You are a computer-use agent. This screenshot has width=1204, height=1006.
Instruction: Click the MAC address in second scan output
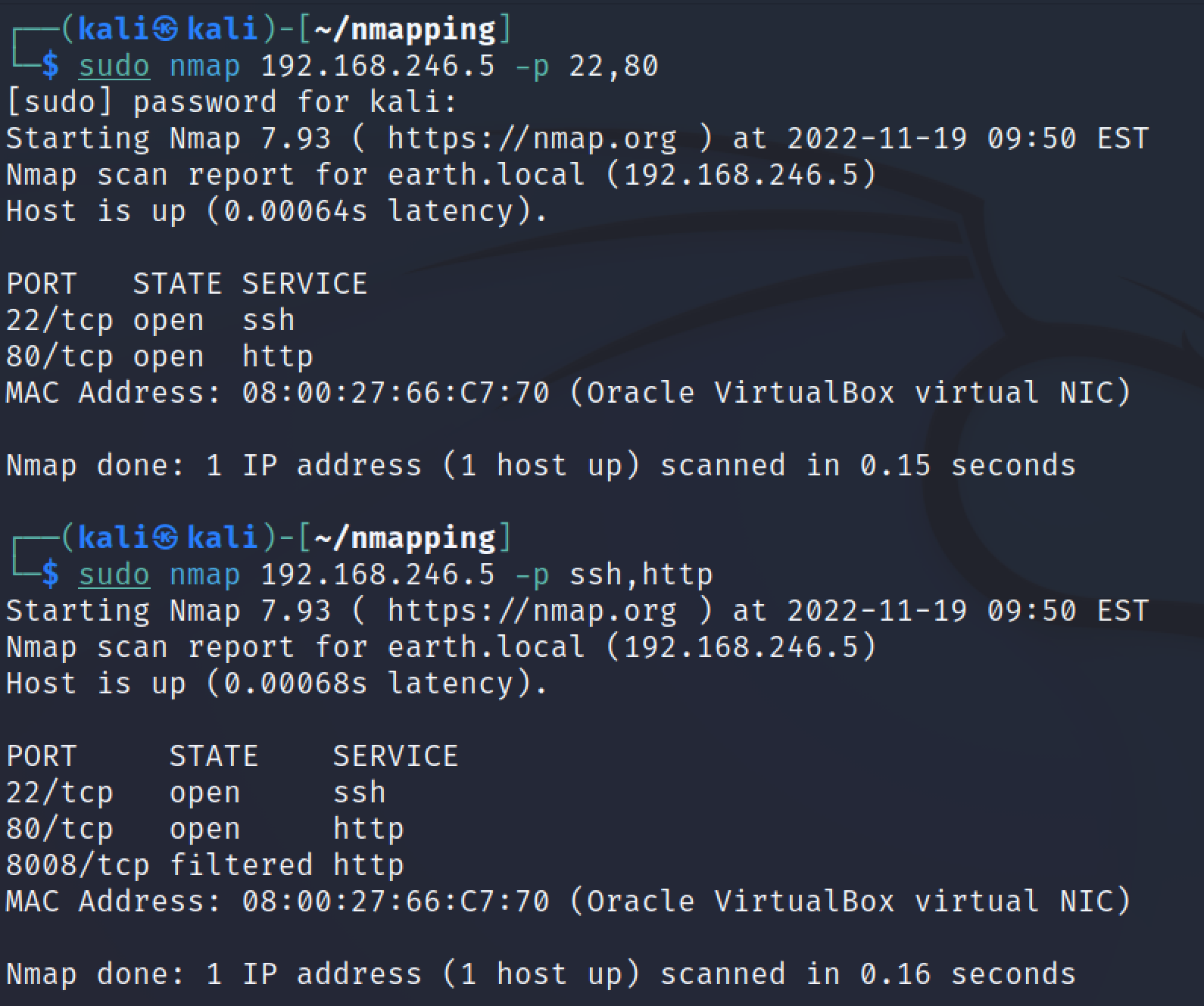point(395,902)
